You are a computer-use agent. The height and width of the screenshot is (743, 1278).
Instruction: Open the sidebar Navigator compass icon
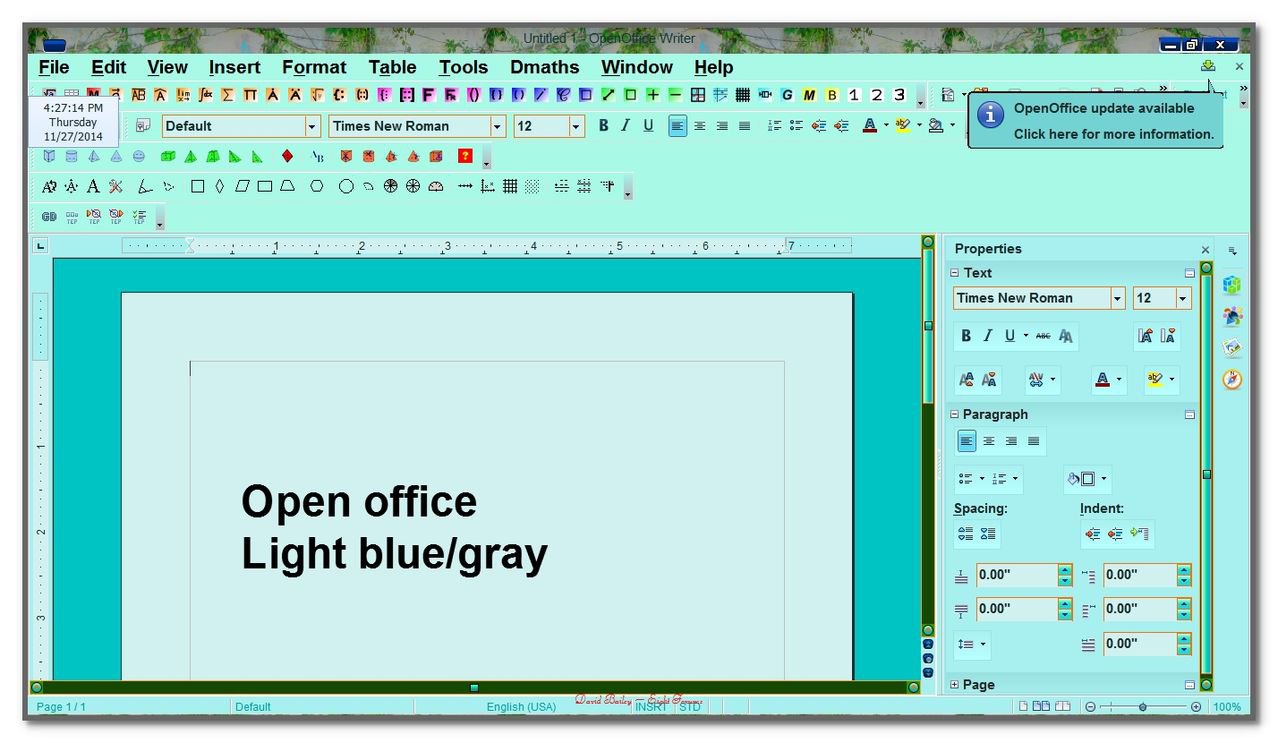pyautogui.click(x=1232, y=380)
